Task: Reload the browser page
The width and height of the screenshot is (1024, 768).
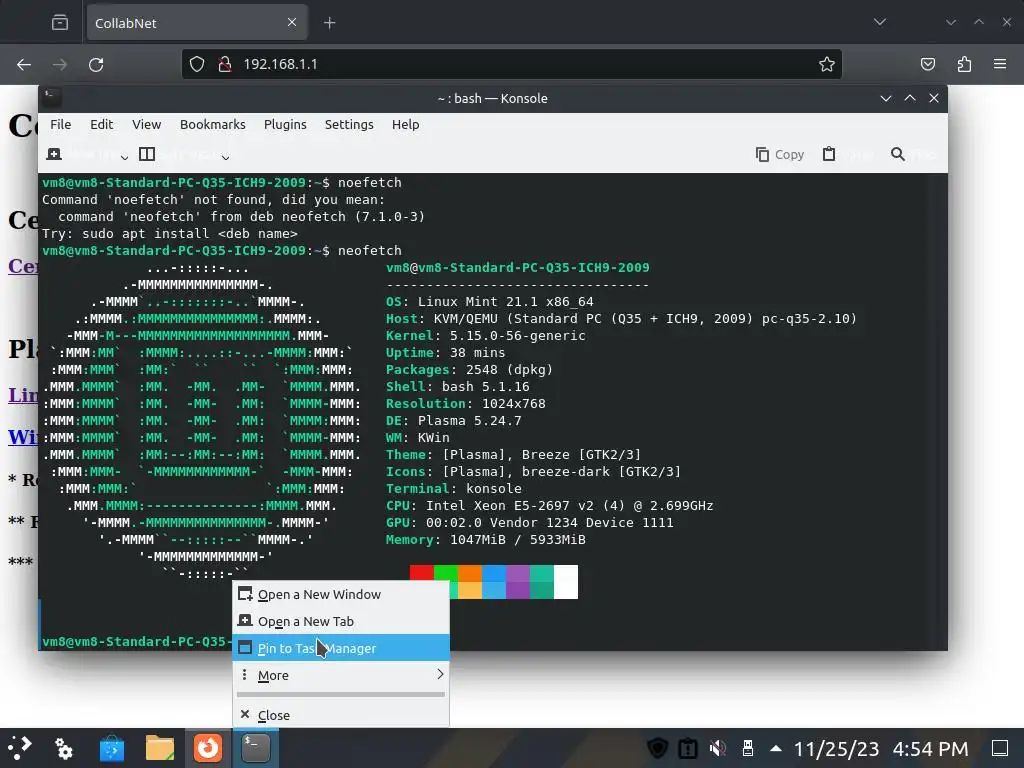Action: [96, 64]
